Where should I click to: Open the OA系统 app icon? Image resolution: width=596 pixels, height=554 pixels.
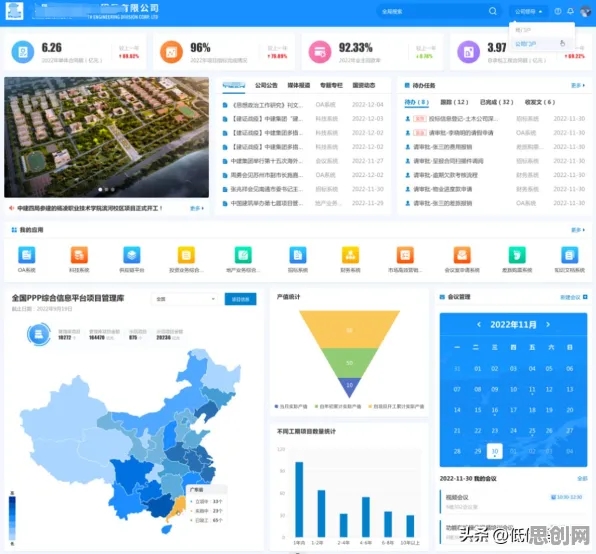pos(27,255)
